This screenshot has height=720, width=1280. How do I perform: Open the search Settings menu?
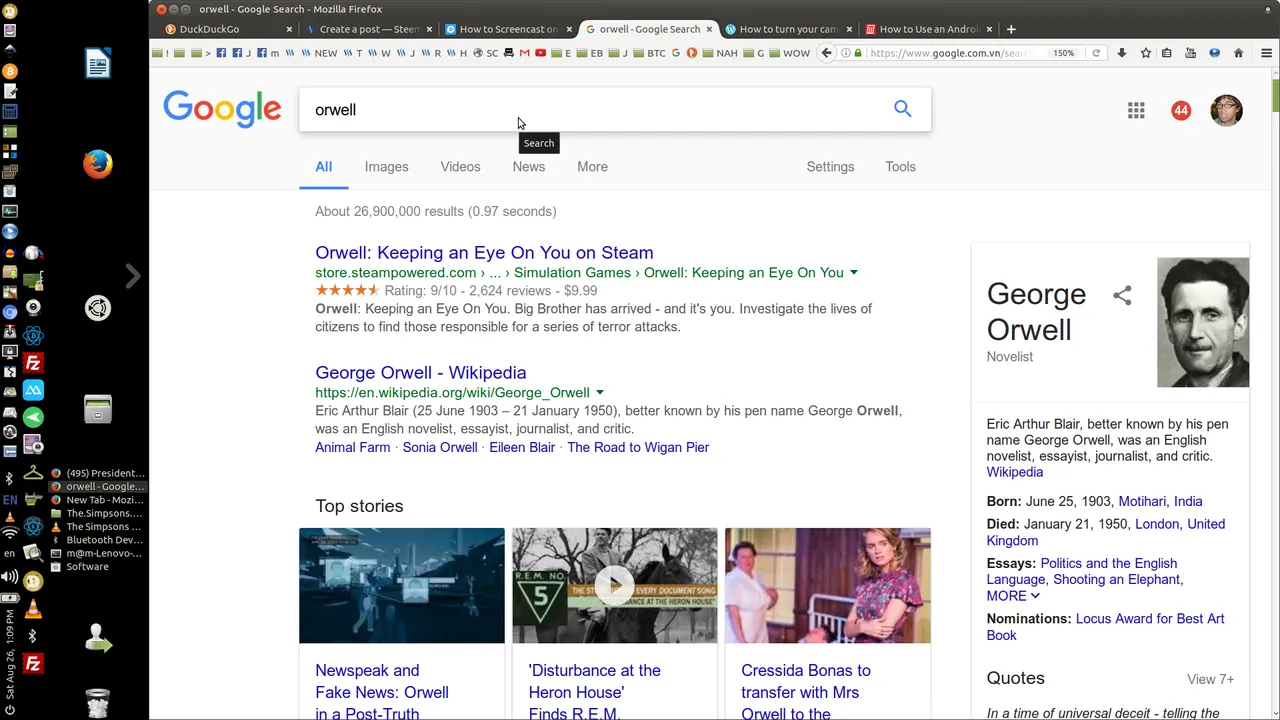click(830, 167)
